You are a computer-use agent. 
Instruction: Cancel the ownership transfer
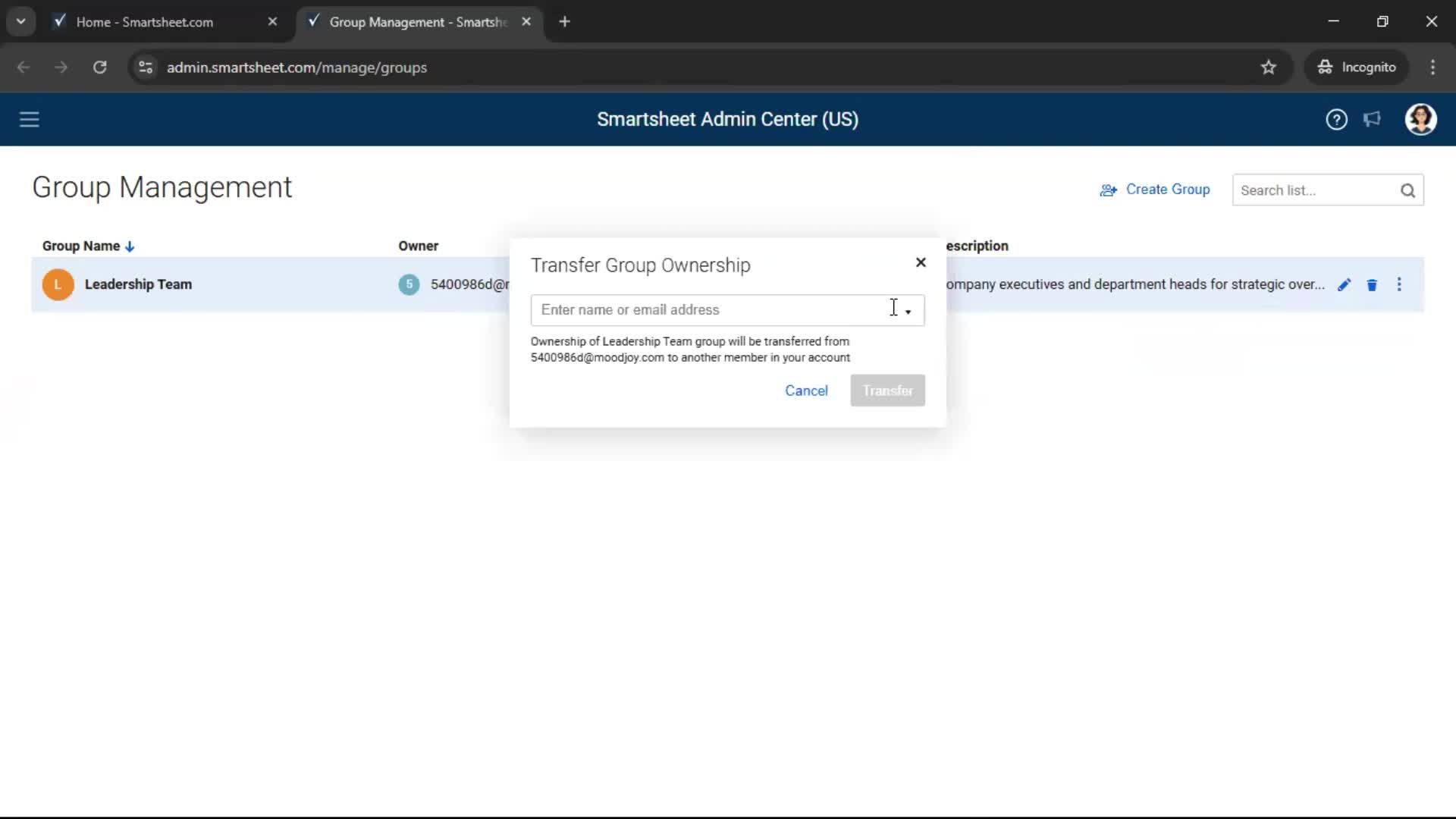click(806, 391)
